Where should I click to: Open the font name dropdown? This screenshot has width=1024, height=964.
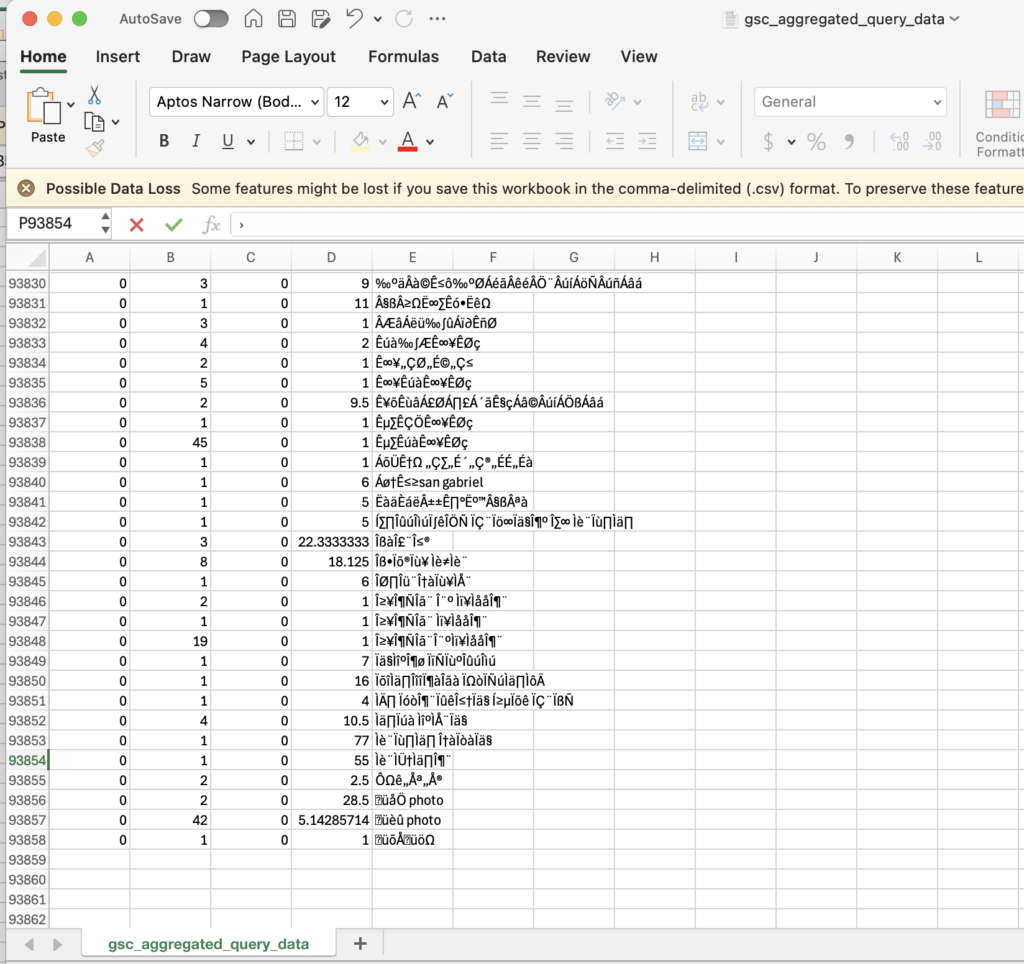pyautogui.click(x=235, y=101)
